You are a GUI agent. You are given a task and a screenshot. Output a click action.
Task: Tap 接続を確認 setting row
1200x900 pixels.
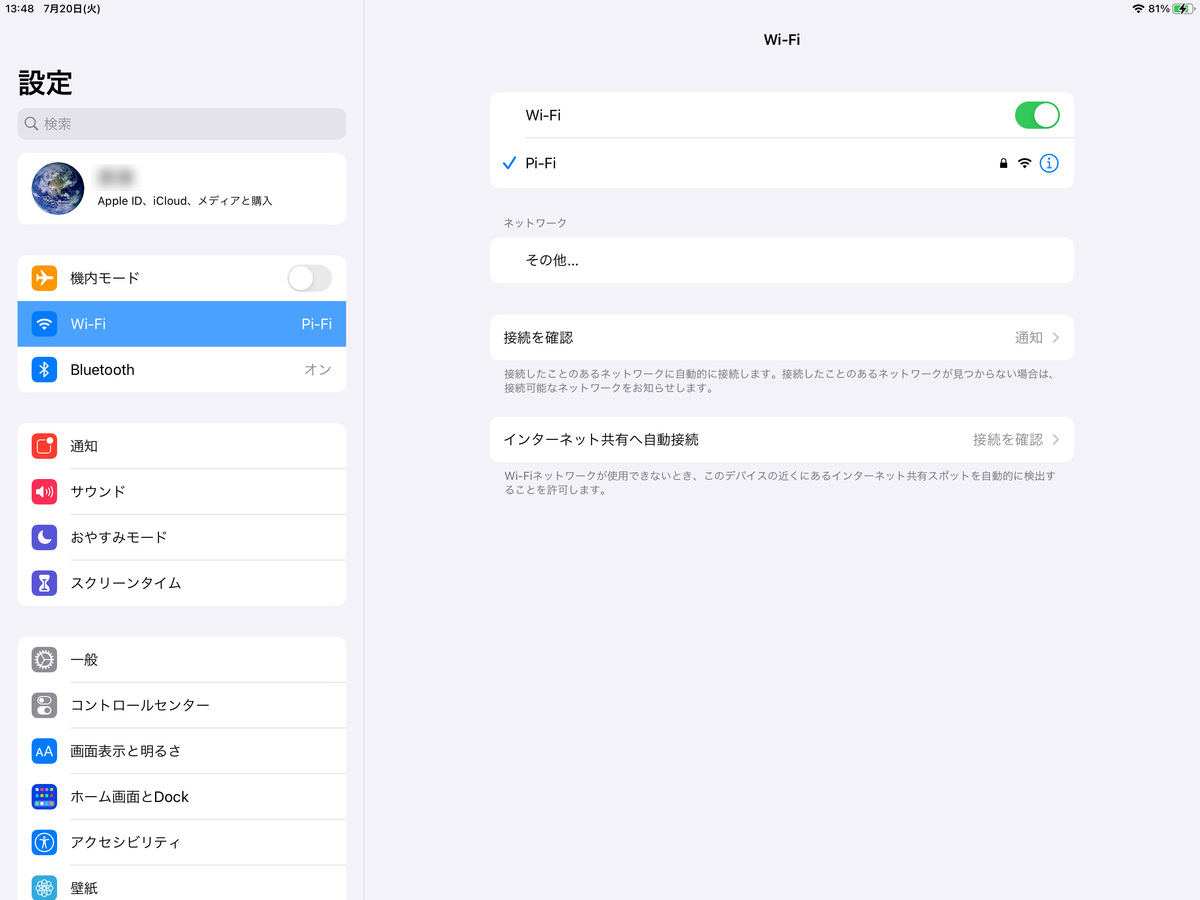(782, 338)
